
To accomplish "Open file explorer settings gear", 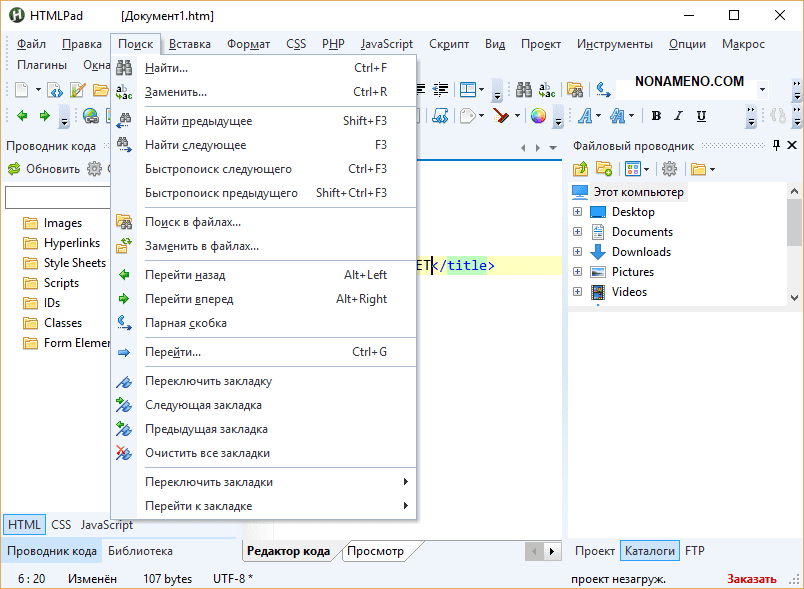I will tap(669, 169).
